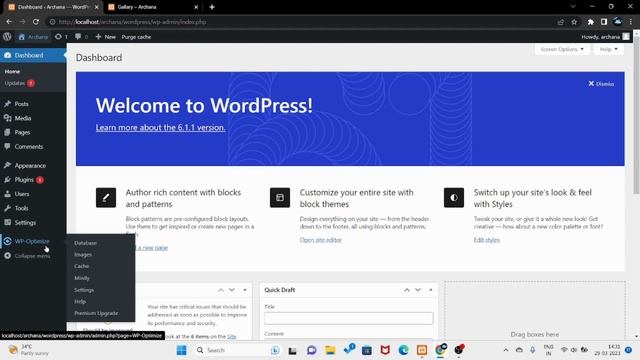Click the pencil icon for blocks and patterns
The height and width of the screenshot is (360, 640).
pos(106,198)
